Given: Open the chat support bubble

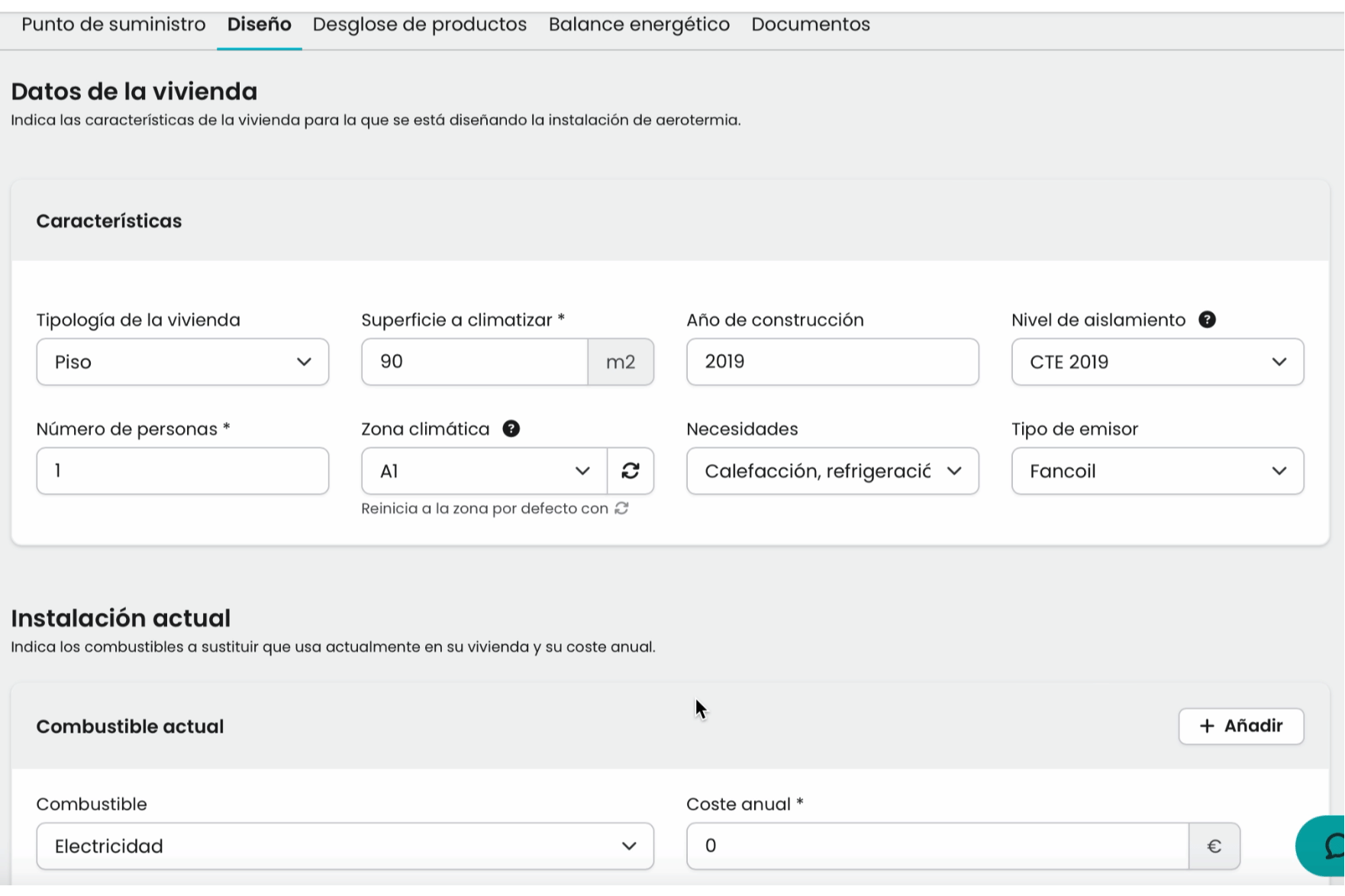Looking at the screenshot, I should (1322, 846).
